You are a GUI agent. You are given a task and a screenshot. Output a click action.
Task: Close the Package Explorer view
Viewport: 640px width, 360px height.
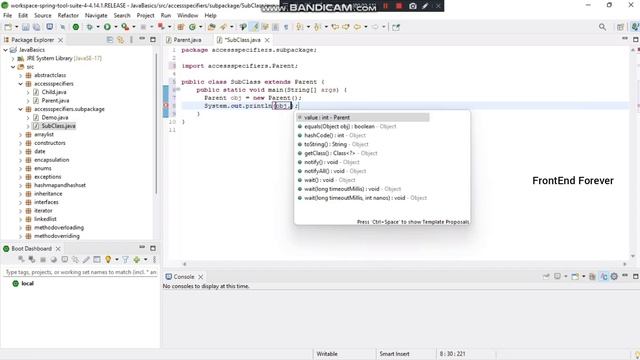coord(60,40)
